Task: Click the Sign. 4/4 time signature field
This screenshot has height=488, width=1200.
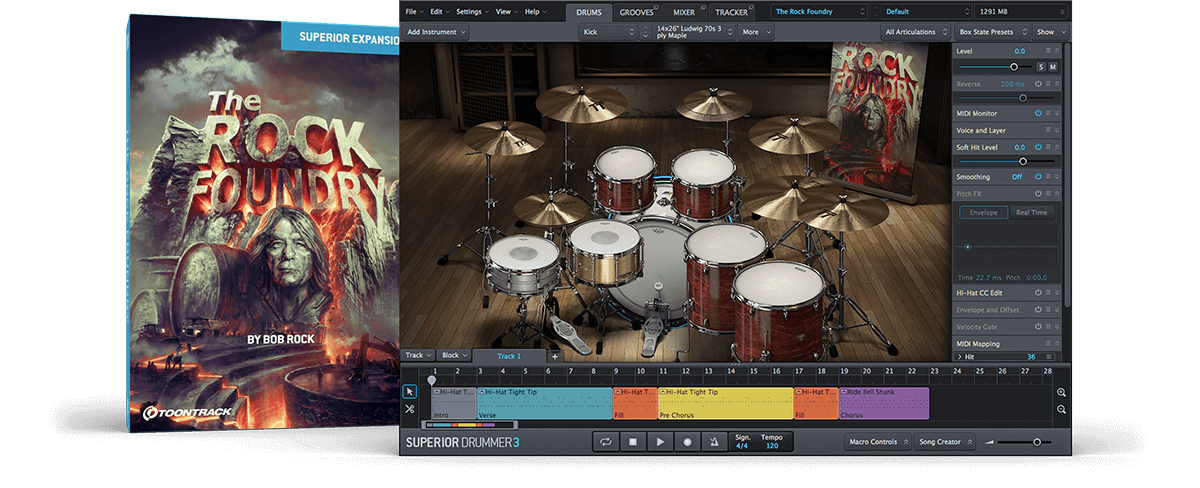Action: (743, 441)
